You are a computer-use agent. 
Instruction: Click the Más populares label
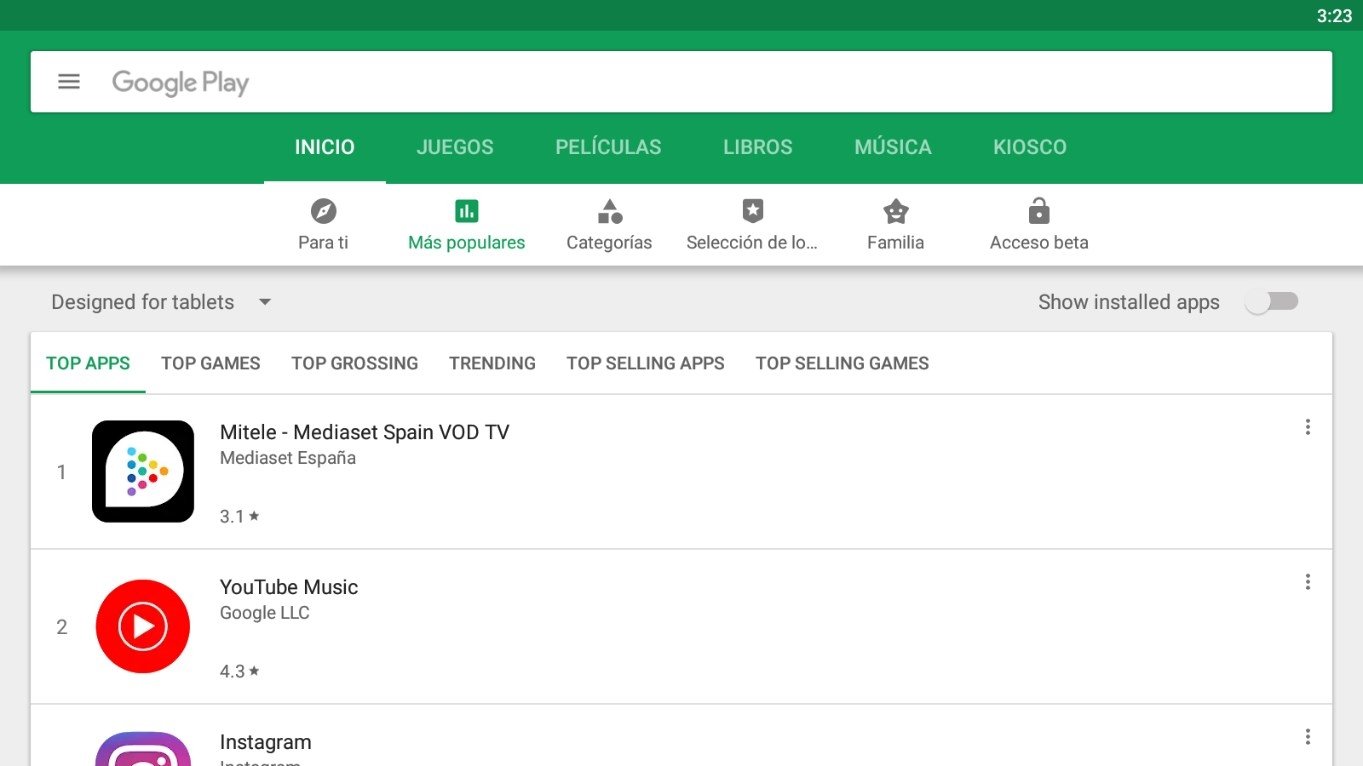coord(466,243)
